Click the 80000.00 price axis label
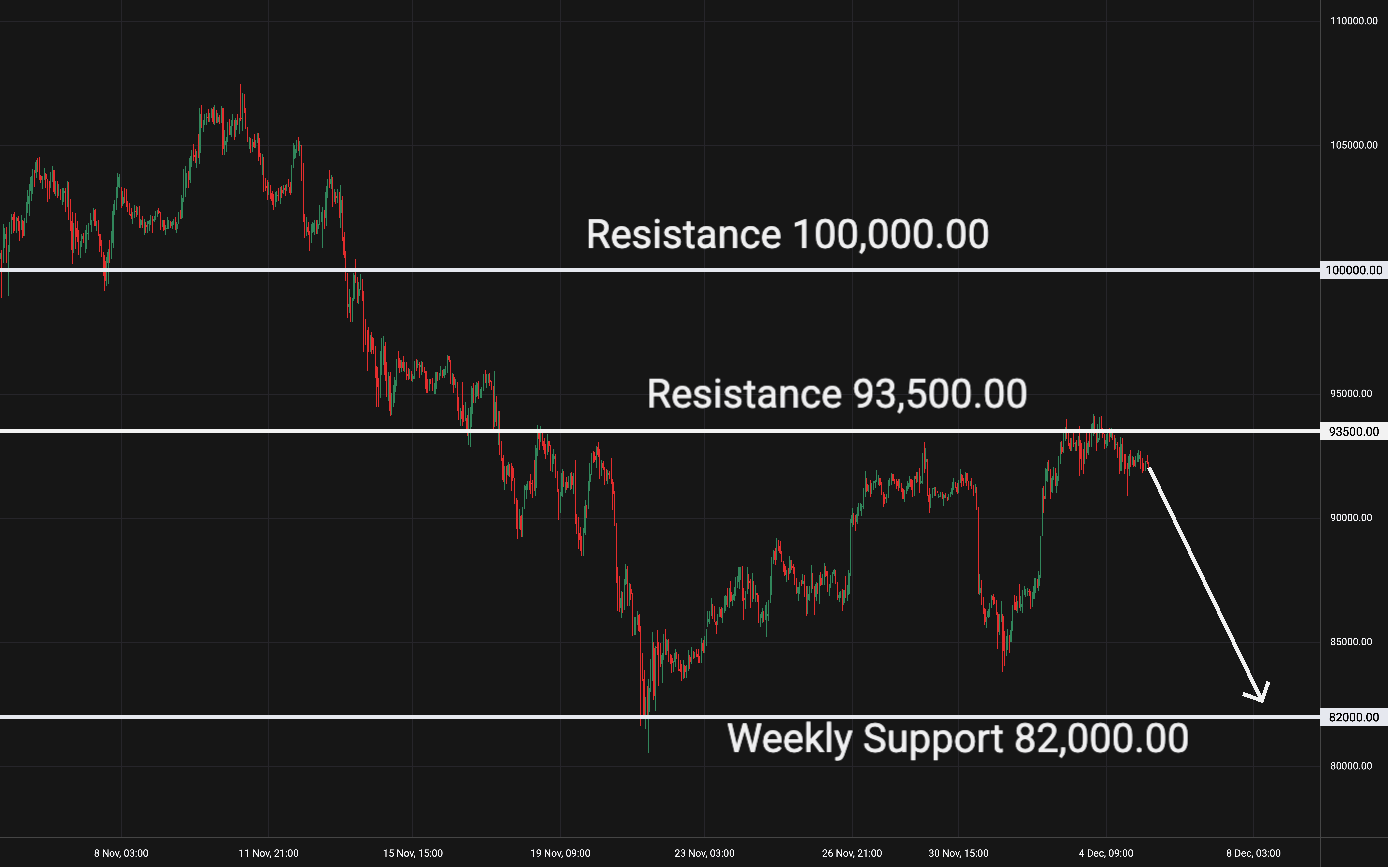Screen dimensions: 1388x867 pyautogui.click(x=1354, y=766)
